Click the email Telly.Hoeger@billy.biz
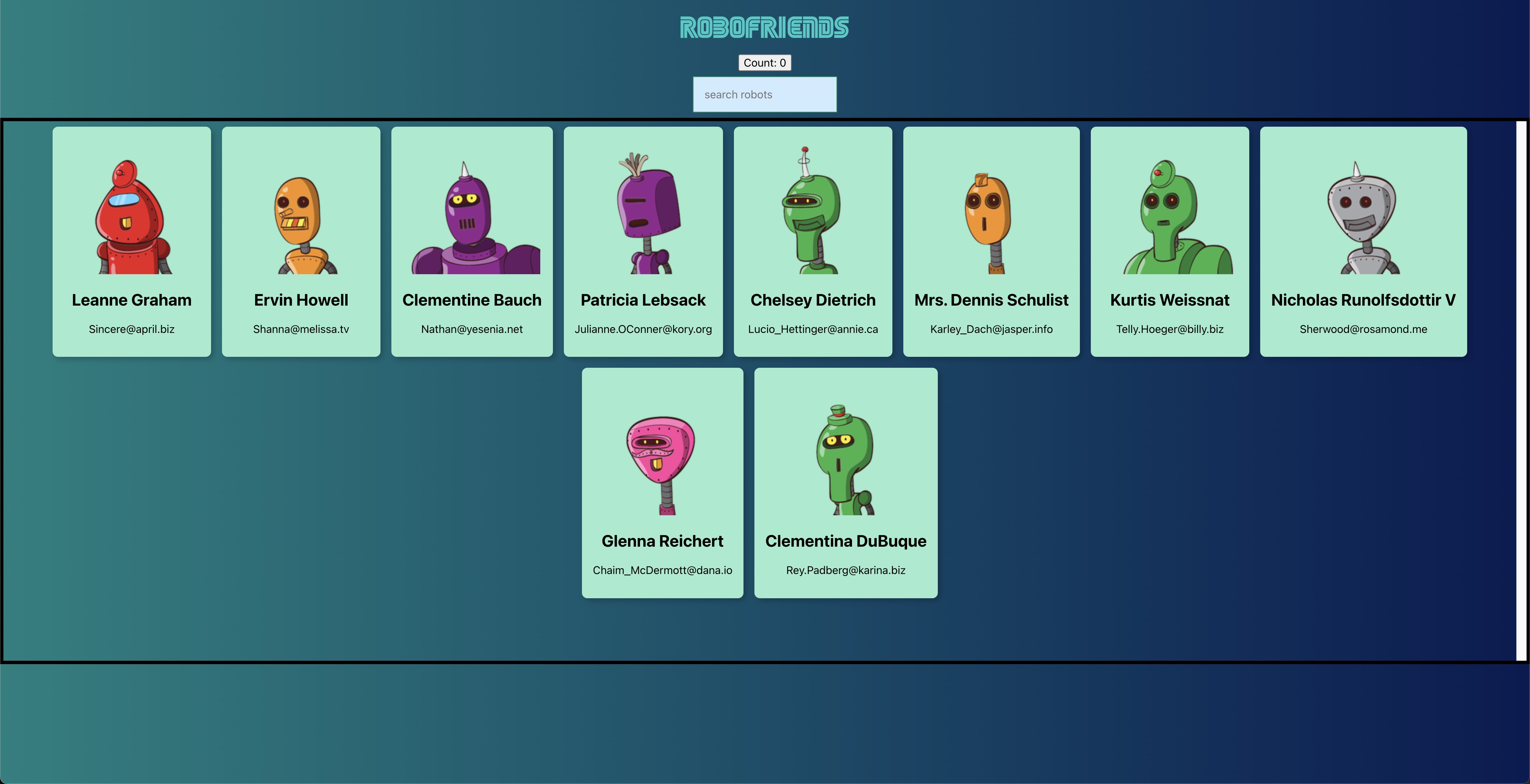Screen dimensions: 1530x784 click(x=1170, y=329)
